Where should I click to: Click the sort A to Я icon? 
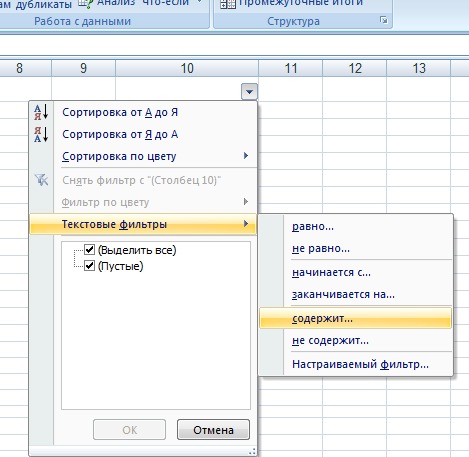[41, 112]
